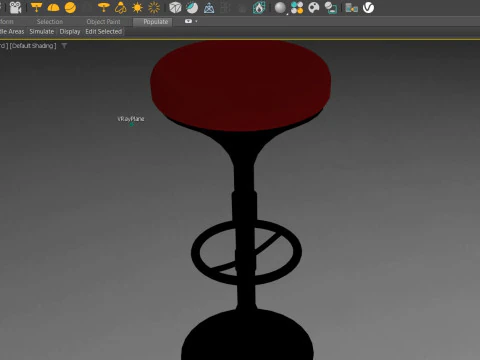The height and width of the screenshot is (360, 480).
Task: Select the V-Ray sphere light tool
Action: (x=70, y=7)
